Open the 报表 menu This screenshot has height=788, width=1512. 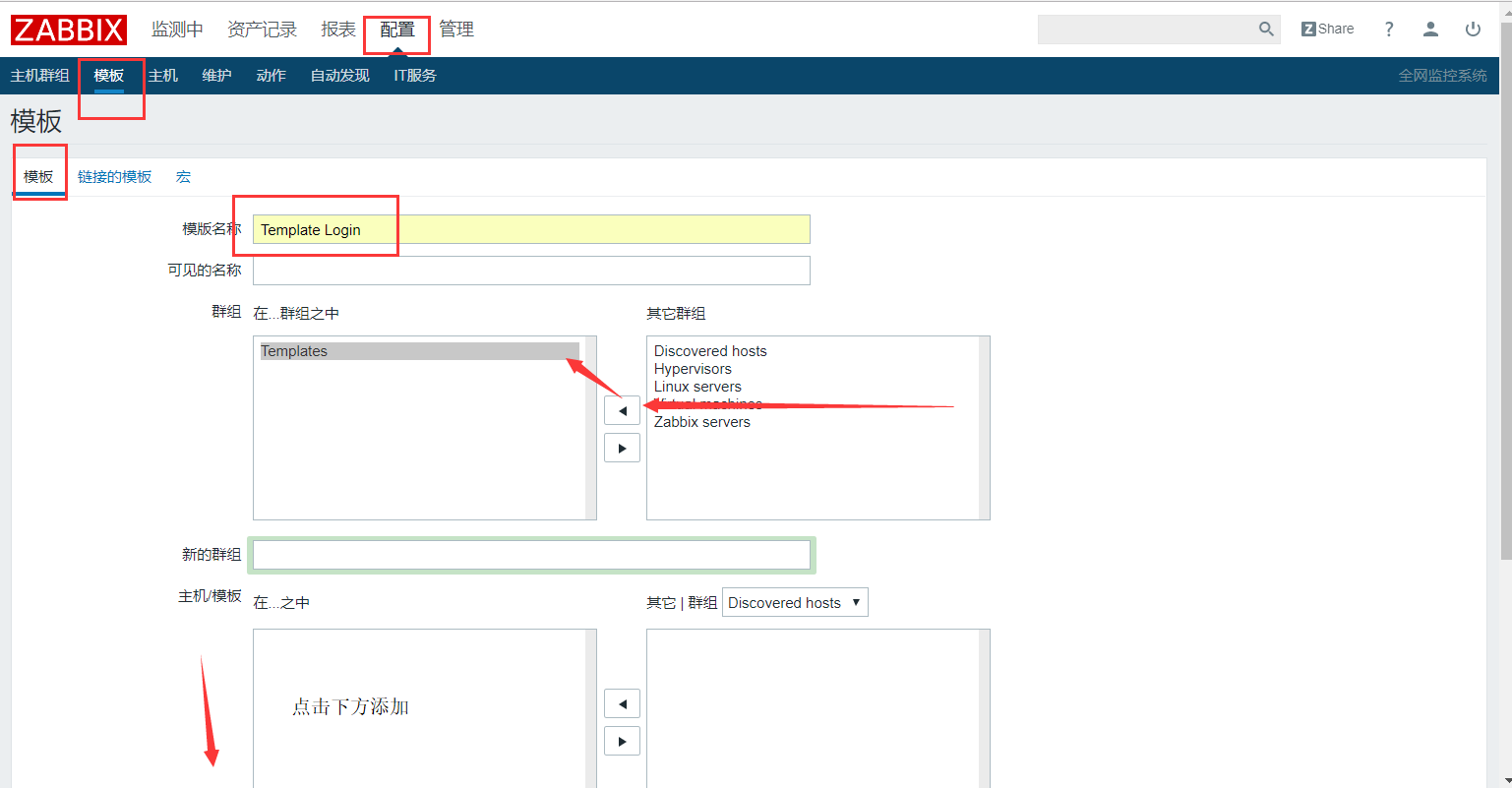coord(338,30)
